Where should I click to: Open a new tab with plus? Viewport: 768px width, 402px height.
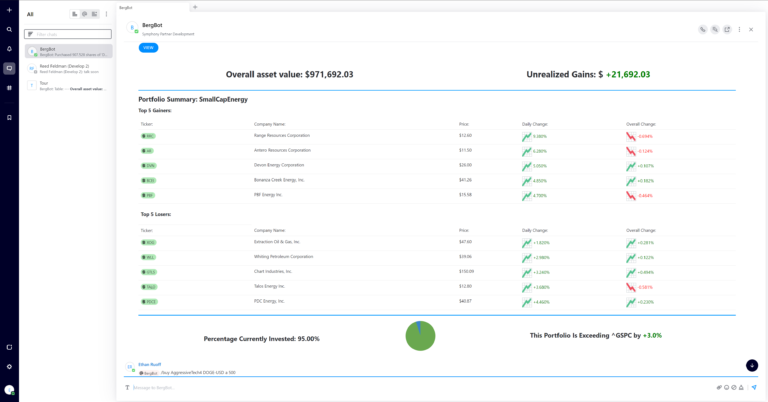click(195, 7)
